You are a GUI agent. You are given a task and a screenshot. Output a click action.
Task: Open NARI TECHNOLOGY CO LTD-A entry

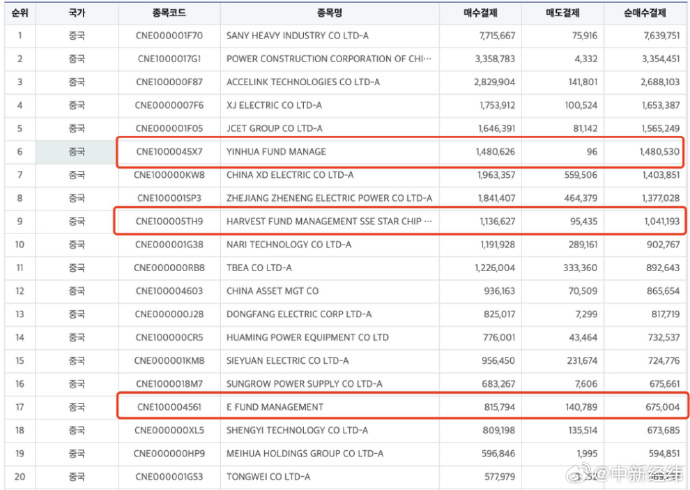tap(288, 245)
